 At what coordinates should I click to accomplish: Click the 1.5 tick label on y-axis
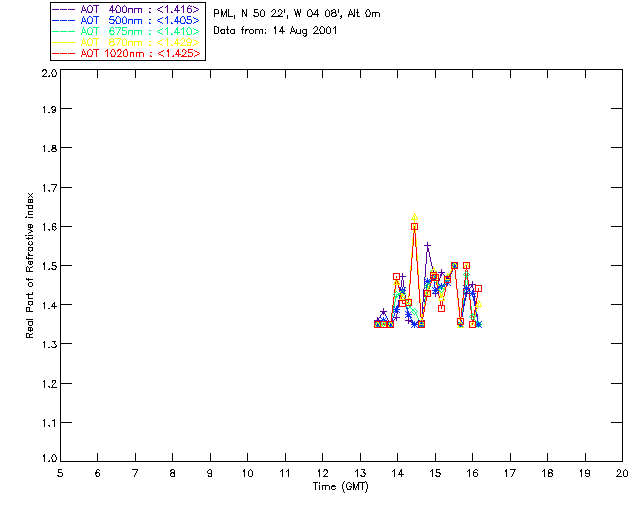pos(49,266)
